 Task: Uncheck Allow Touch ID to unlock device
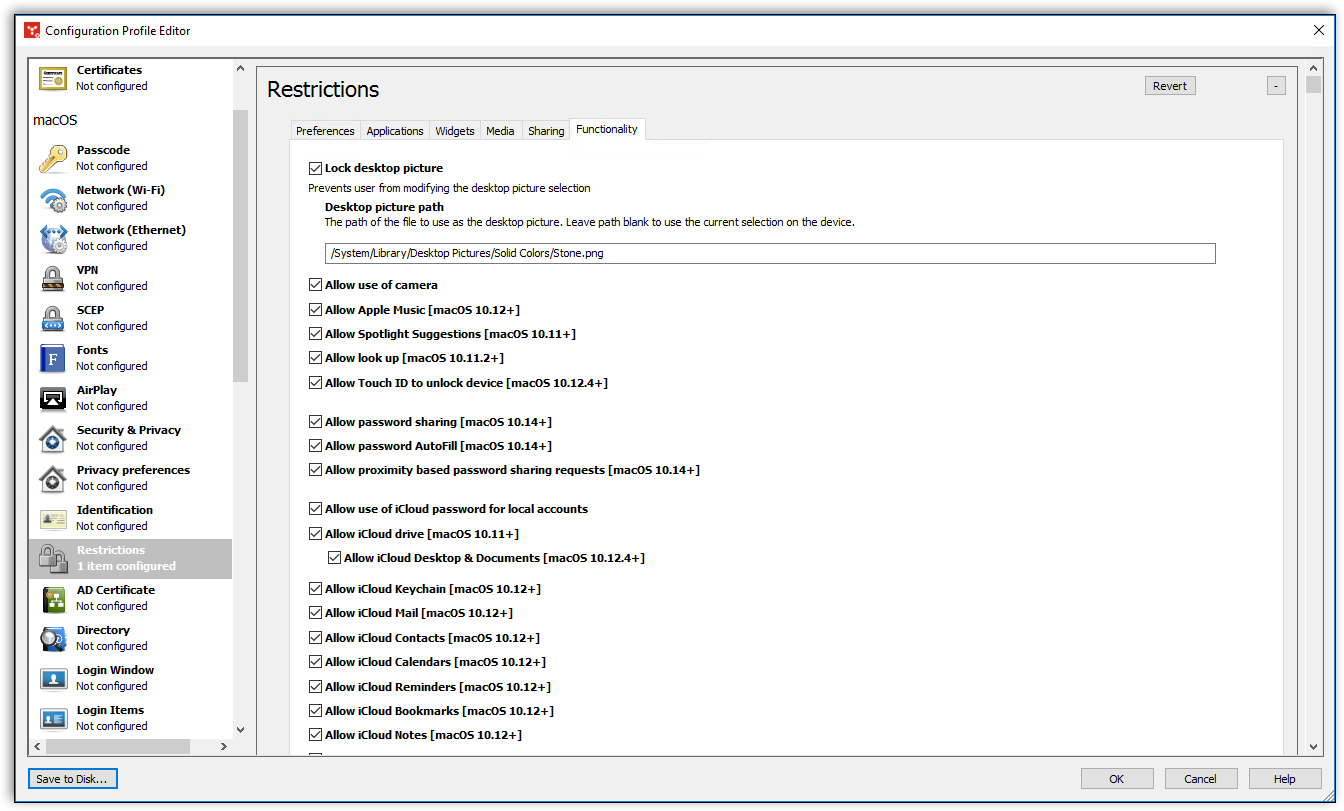point(315,382)
